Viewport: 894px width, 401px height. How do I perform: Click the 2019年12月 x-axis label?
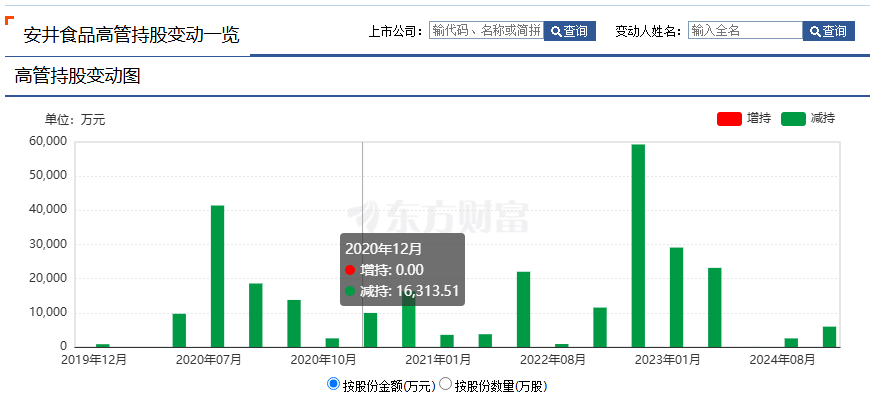tap(94, 361)
